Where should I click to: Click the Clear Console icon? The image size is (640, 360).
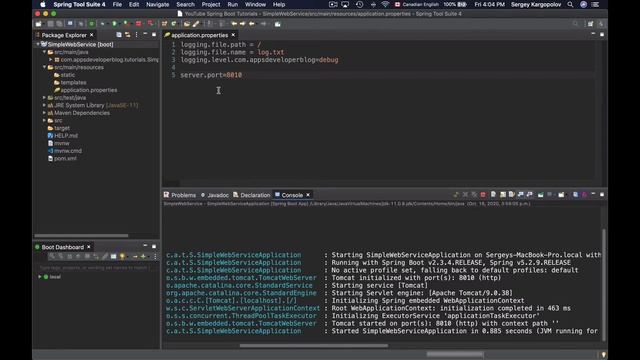coord(493,195)
